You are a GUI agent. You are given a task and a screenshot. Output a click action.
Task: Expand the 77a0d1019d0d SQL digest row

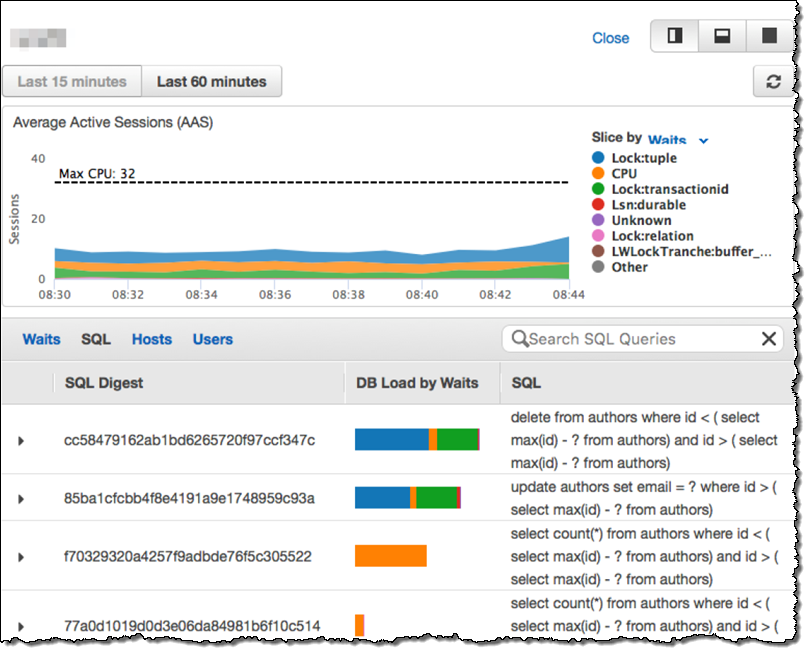(x=21, y=627)
